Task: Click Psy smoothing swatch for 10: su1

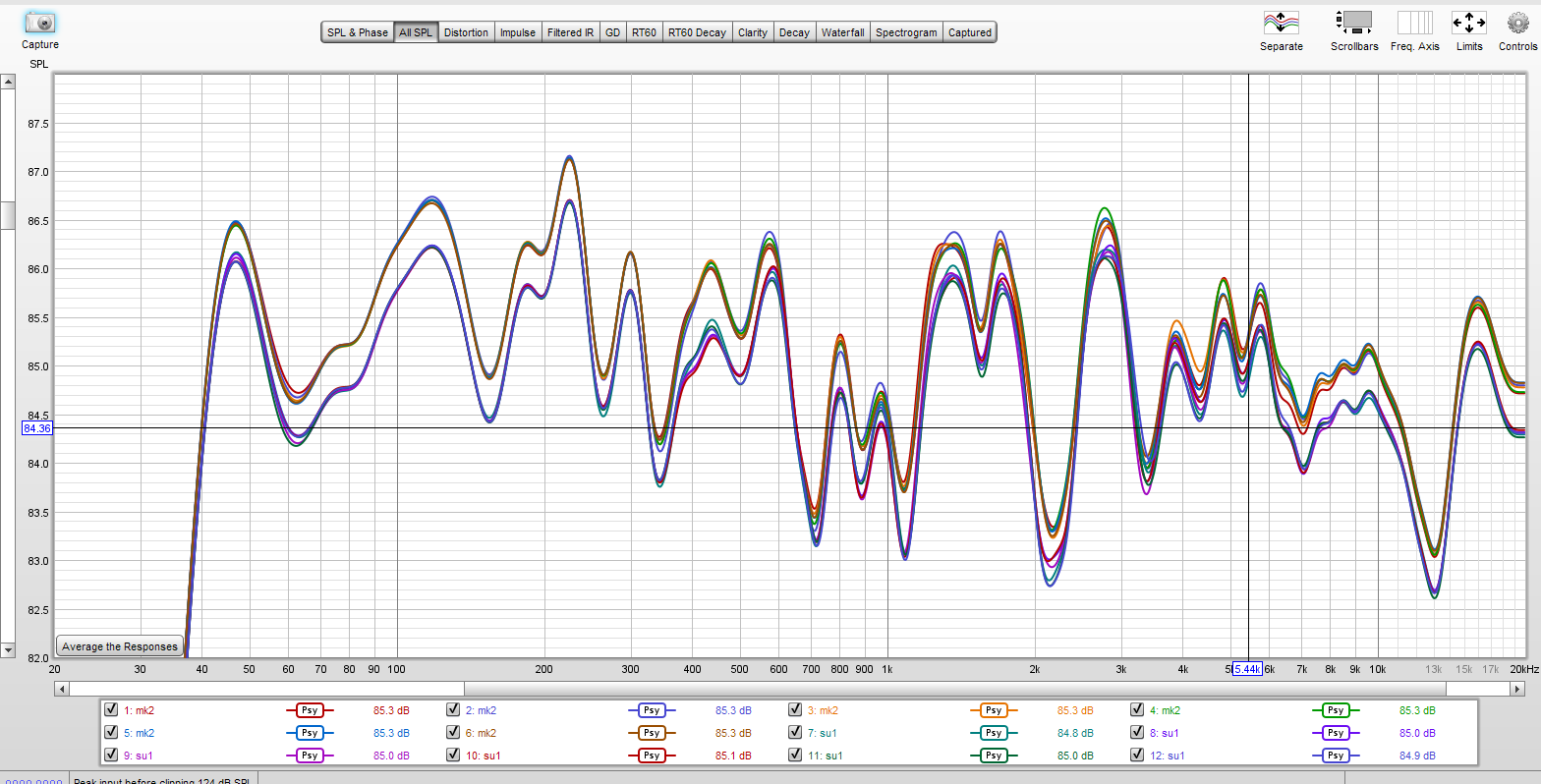Action: [651, 756]
